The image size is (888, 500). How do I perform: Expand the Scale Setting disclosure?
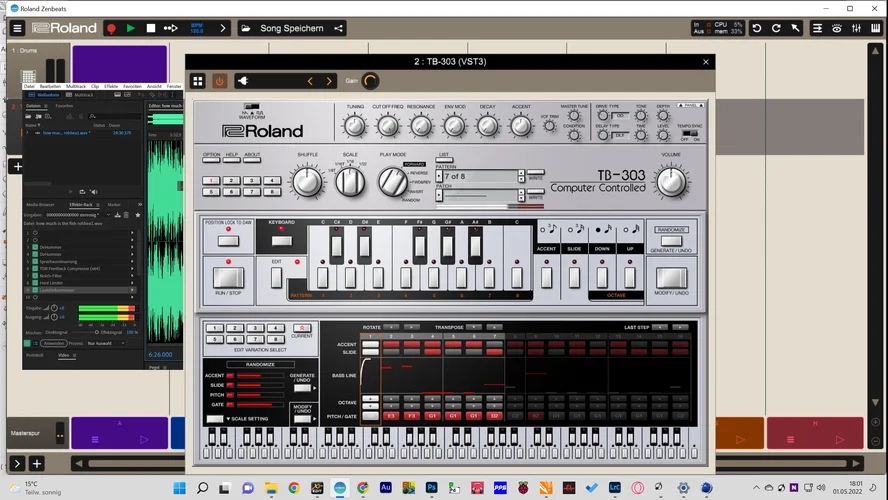tap(228, 419)
